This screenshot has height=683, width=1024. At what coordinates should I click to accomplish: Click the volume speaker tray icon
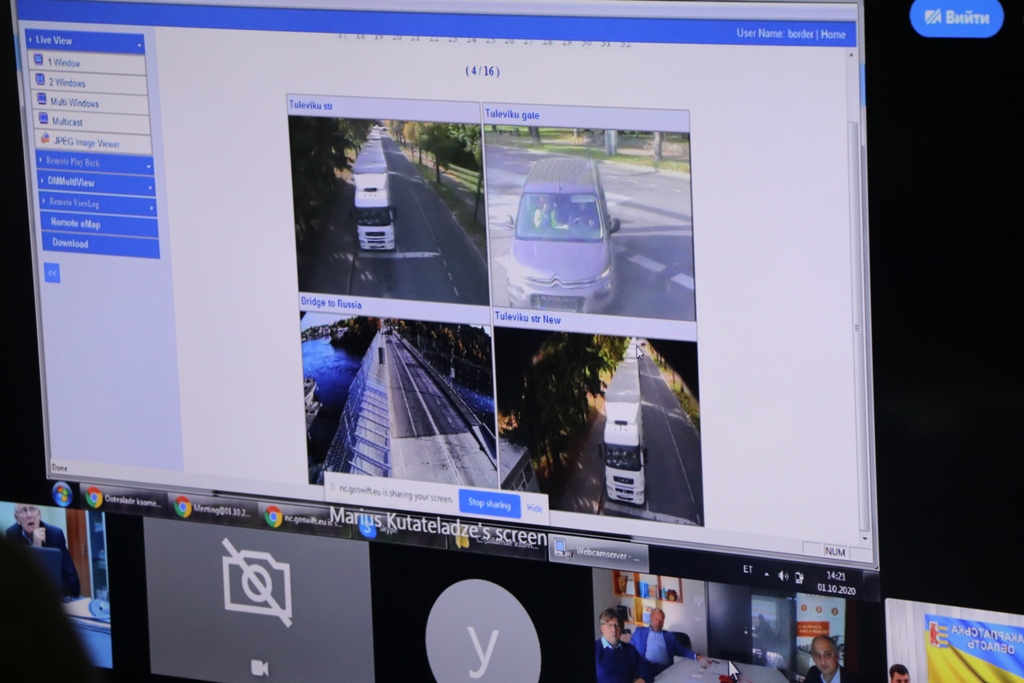click(x=783, y=576)
